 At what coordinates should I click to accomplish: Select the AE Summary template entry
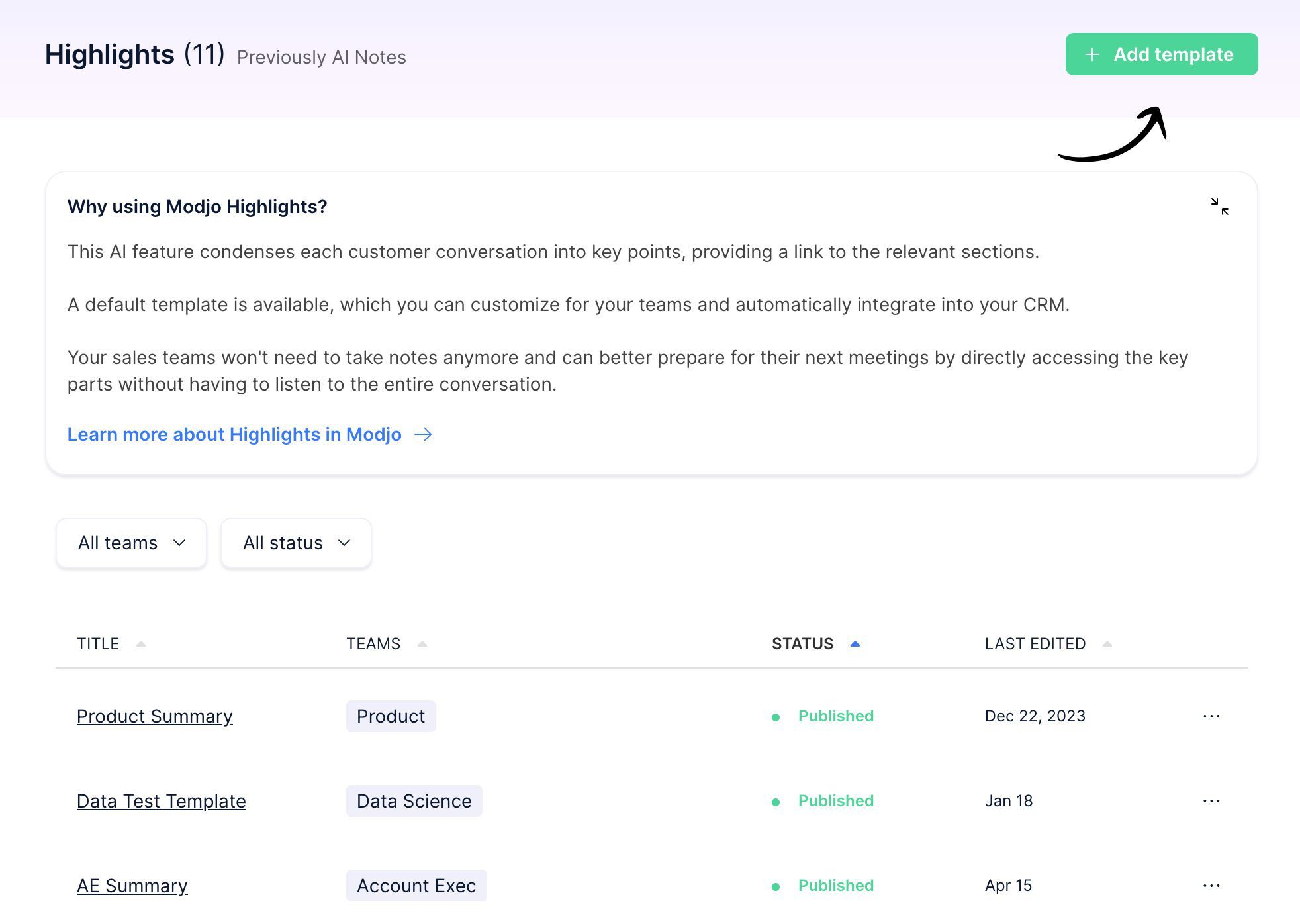tap(132, 884)
